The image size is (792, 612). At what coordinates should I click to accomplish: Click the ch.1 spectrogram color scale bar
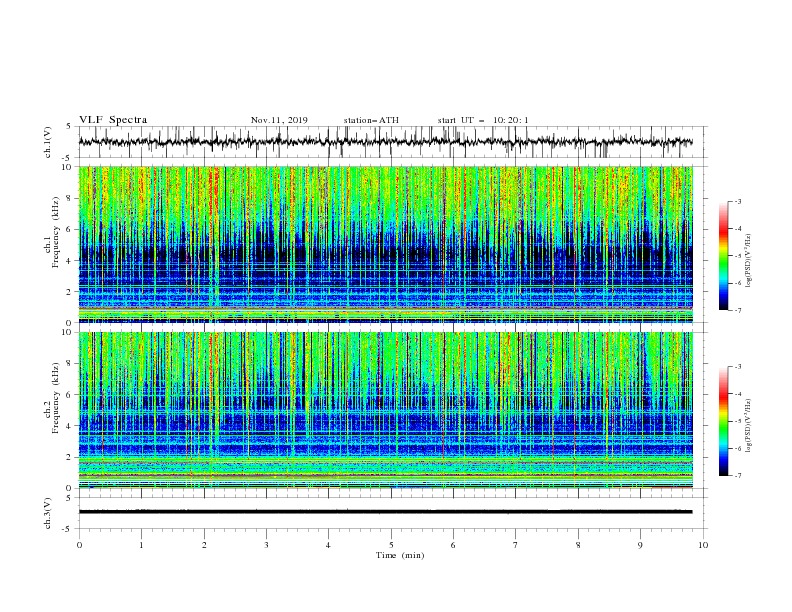click(x=723, y=256)
